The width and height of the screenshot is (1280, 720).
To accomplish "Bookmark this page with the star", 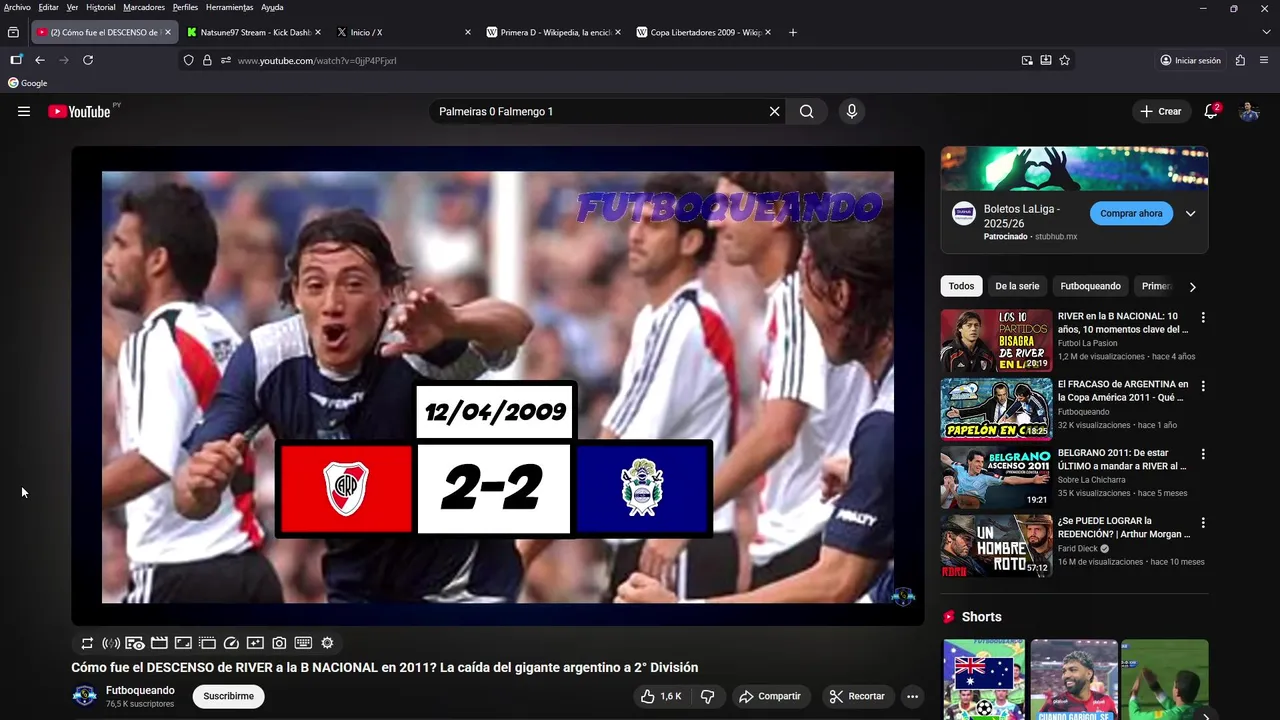I will coord(1064,60).
